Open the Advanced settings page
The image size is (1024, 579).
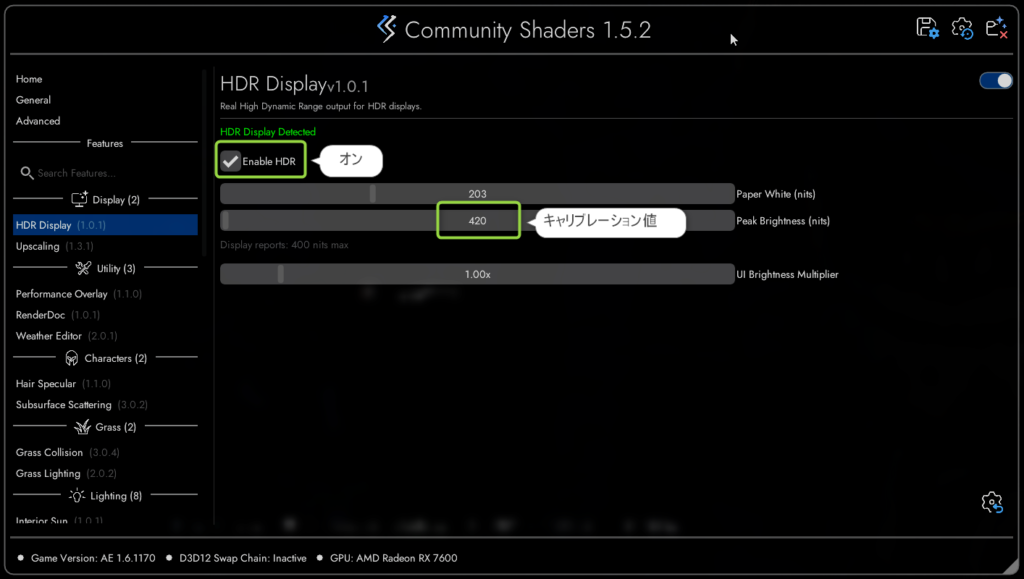tap(38, 121)
